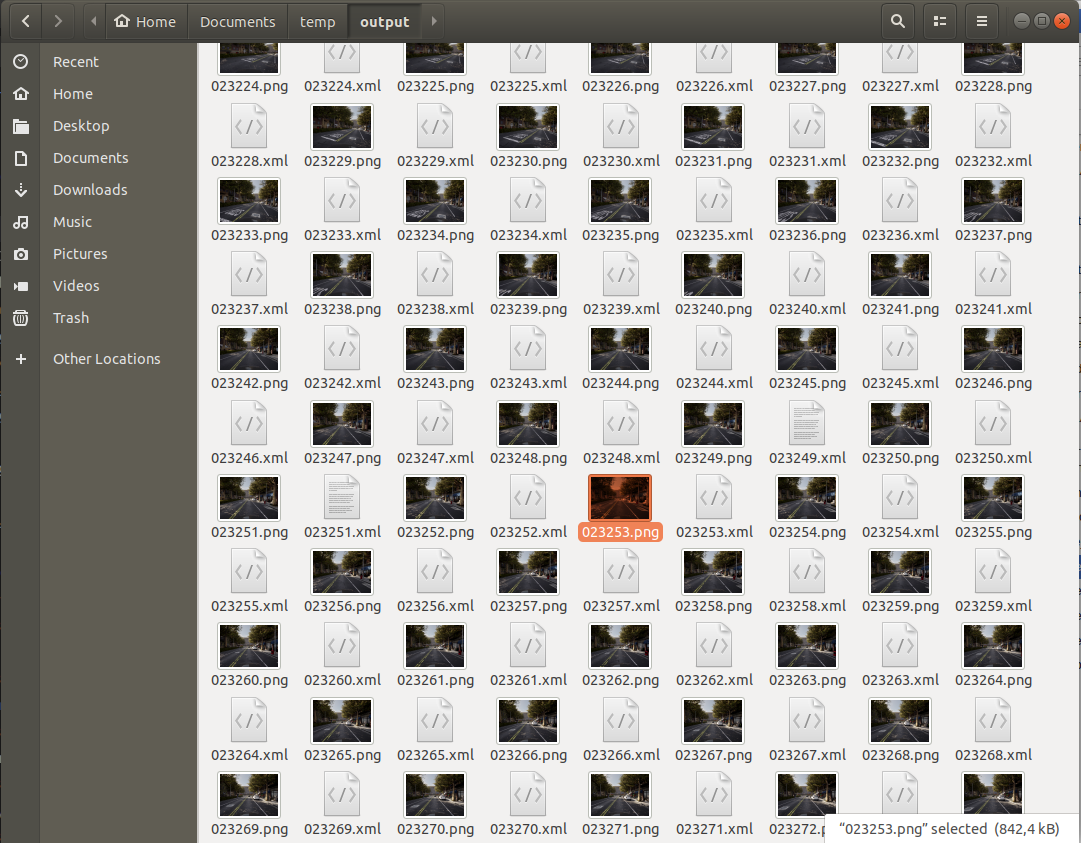Click the plus icon to add a bookmark
The width and height of the screenshot is (1081, 843).
coord(20,358)
